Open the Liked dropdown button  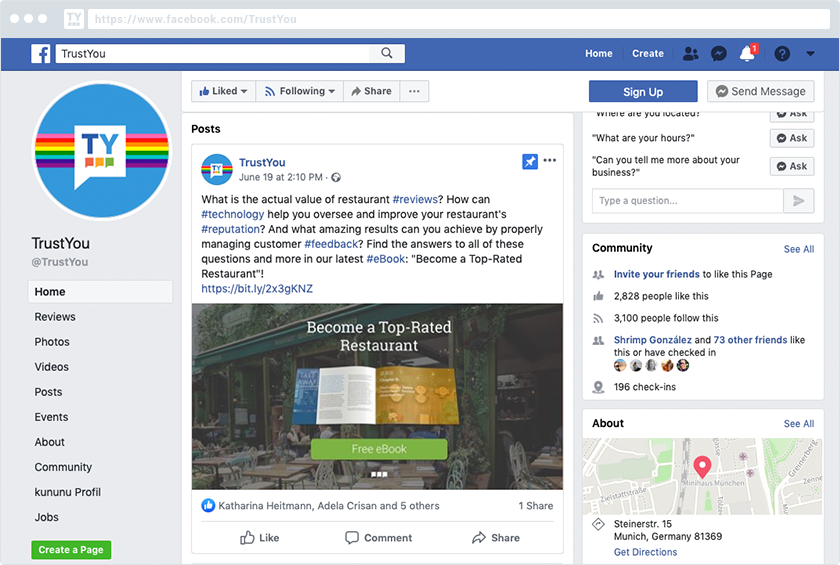[223, 91]
